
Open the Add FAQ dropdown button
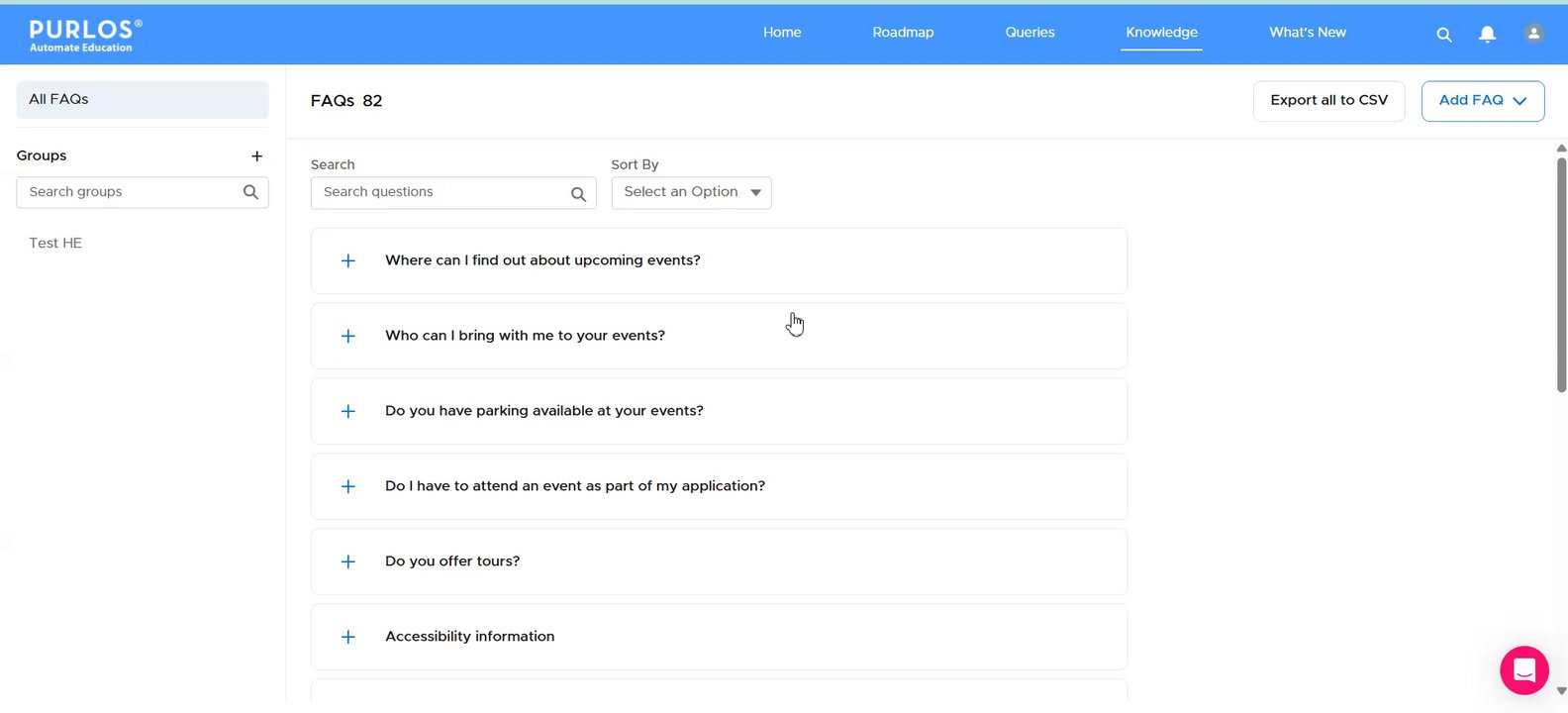[x=1482, y=101]
